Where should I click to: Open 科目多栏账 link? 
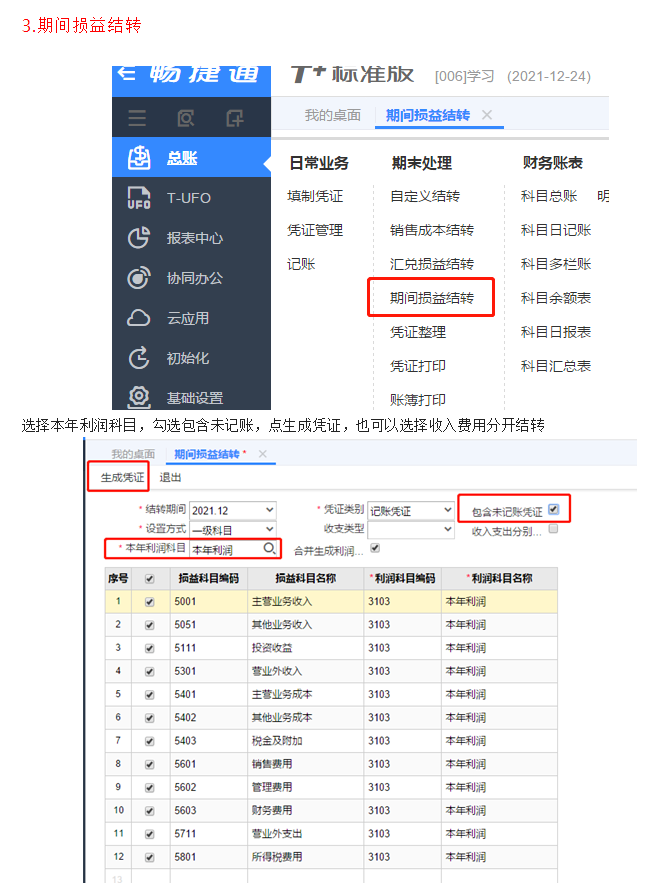pyautogui.click(x=556, y=264)
